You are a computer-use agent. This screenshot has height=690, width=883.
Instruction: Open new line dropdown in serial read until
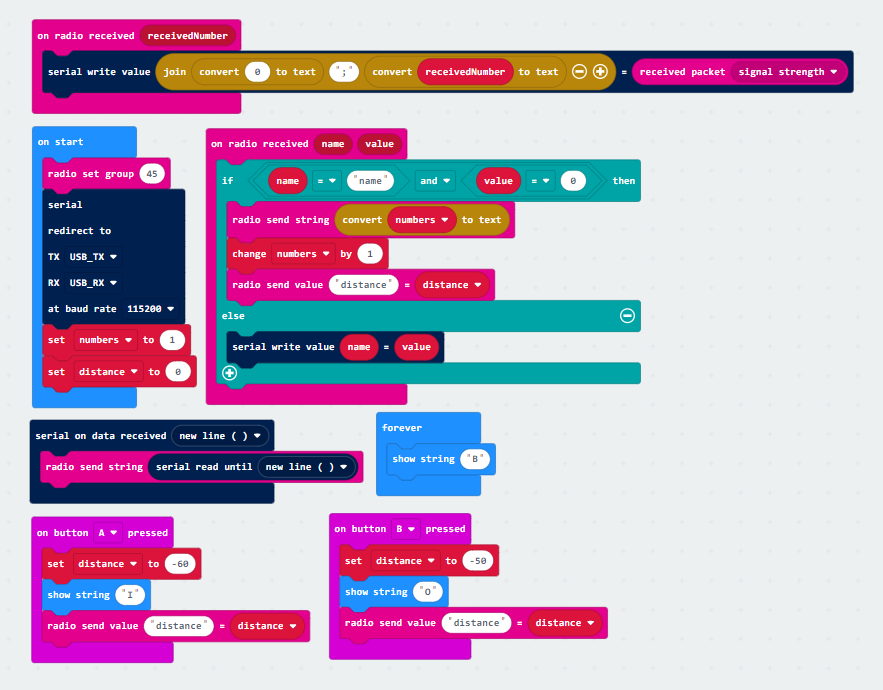(x=306, y=467)
